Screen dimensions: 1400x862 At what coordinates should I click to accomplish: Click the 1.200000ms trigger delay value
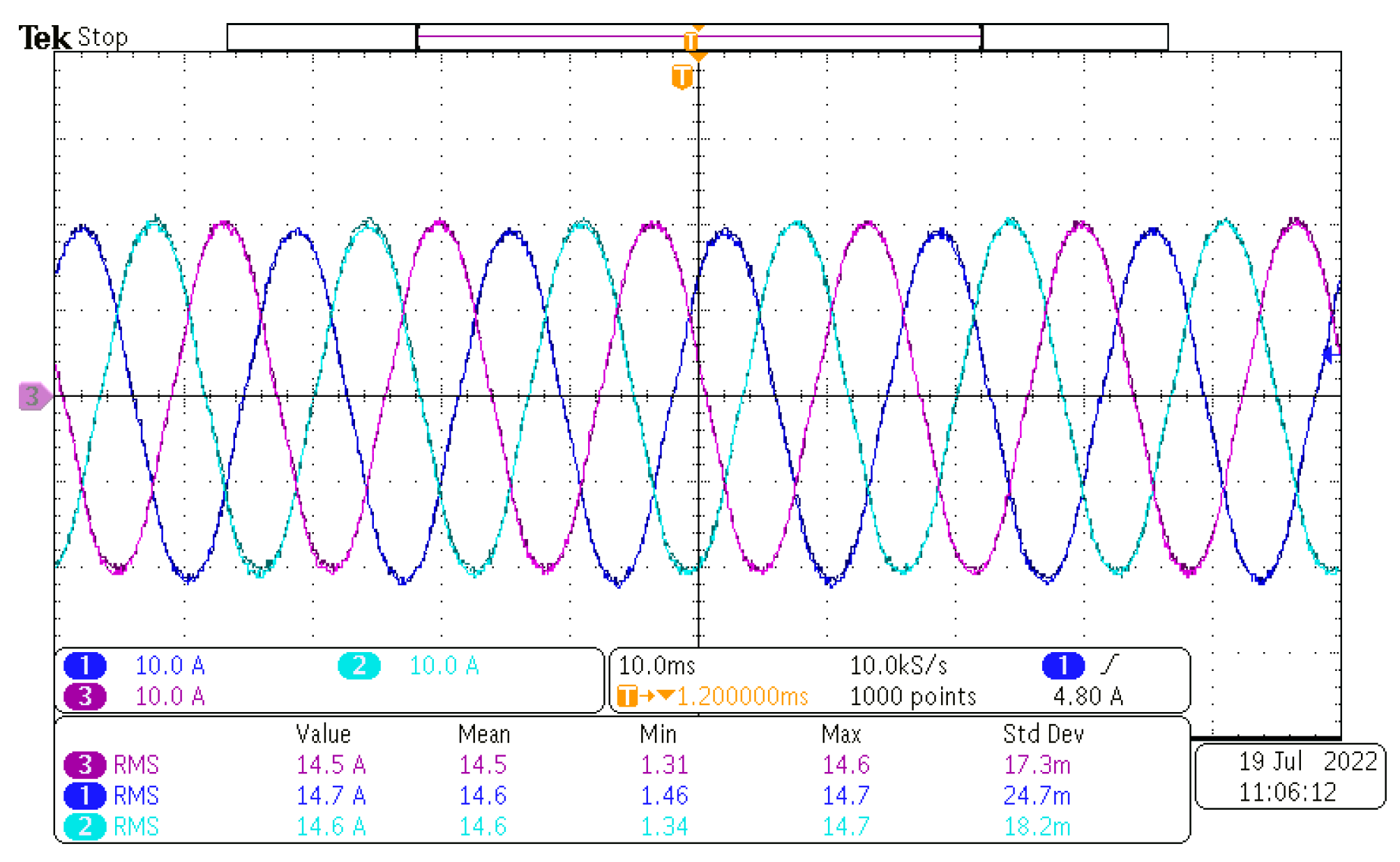point(742,696)
